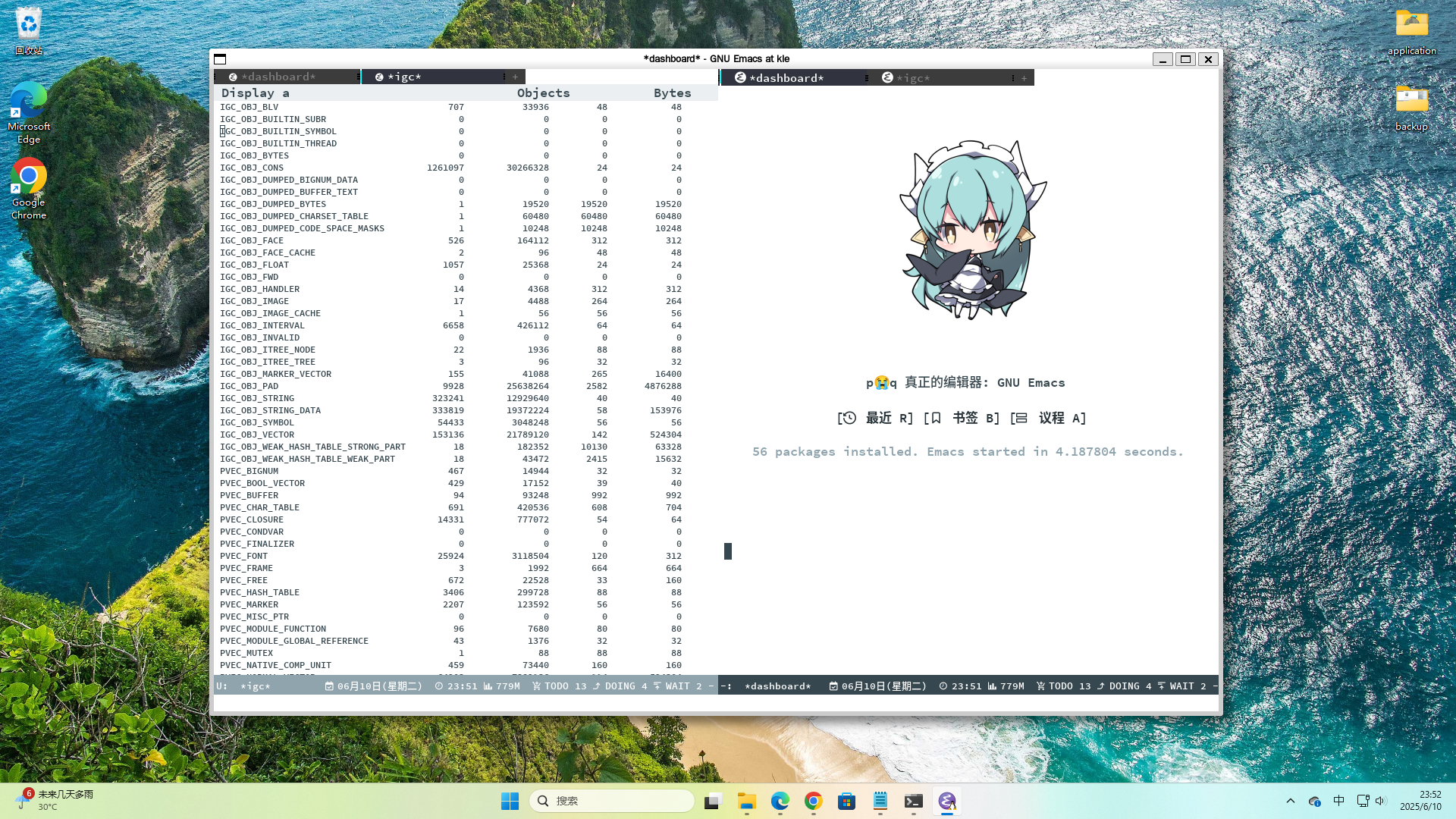The width and height of the screenshot is (1456, 819).
Task: Click the Emacs icon on left *igc* tab
Action: [x=379, y=77]
